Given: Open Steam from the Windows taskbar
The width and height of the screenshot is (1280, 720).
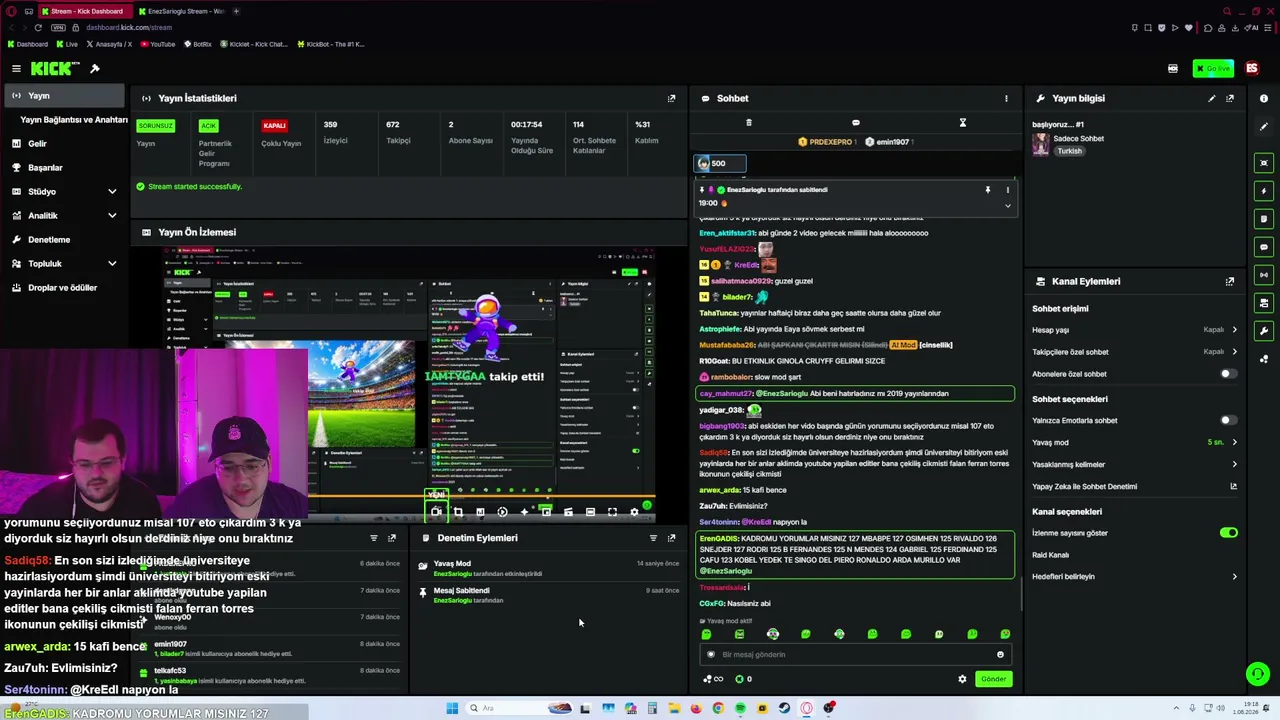Looking at the screenshot, I should tap(784, 708).
